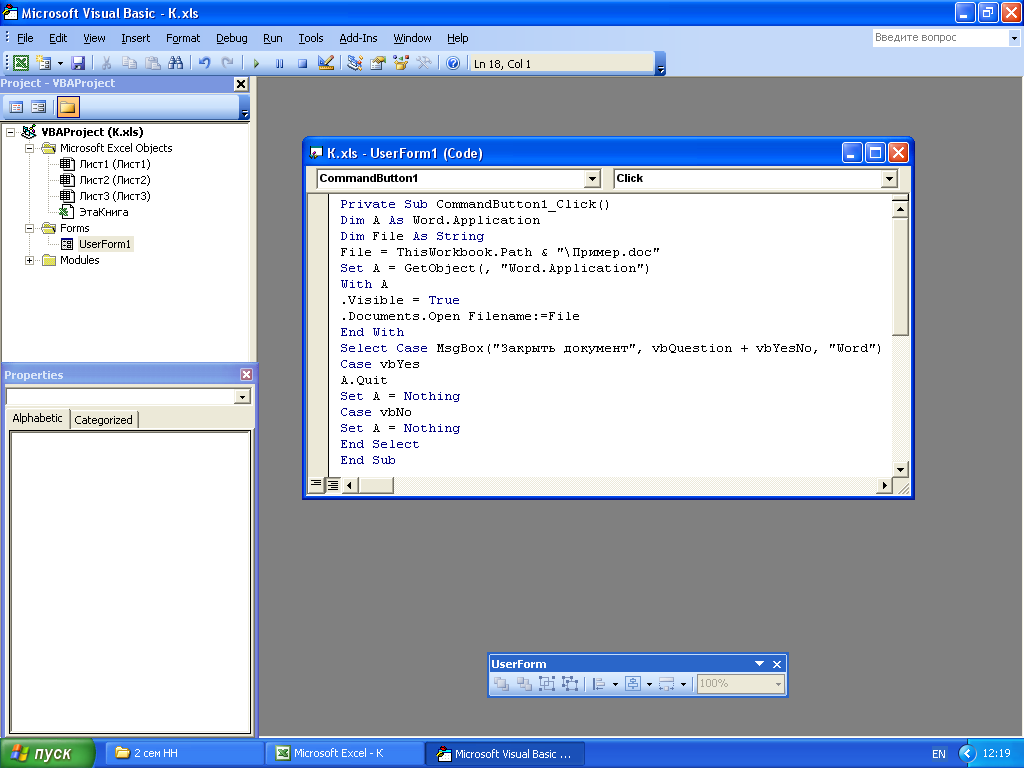Open the Edit menu
The height and width of the screenshot is (768, 1024).
(x=58, y=38)
